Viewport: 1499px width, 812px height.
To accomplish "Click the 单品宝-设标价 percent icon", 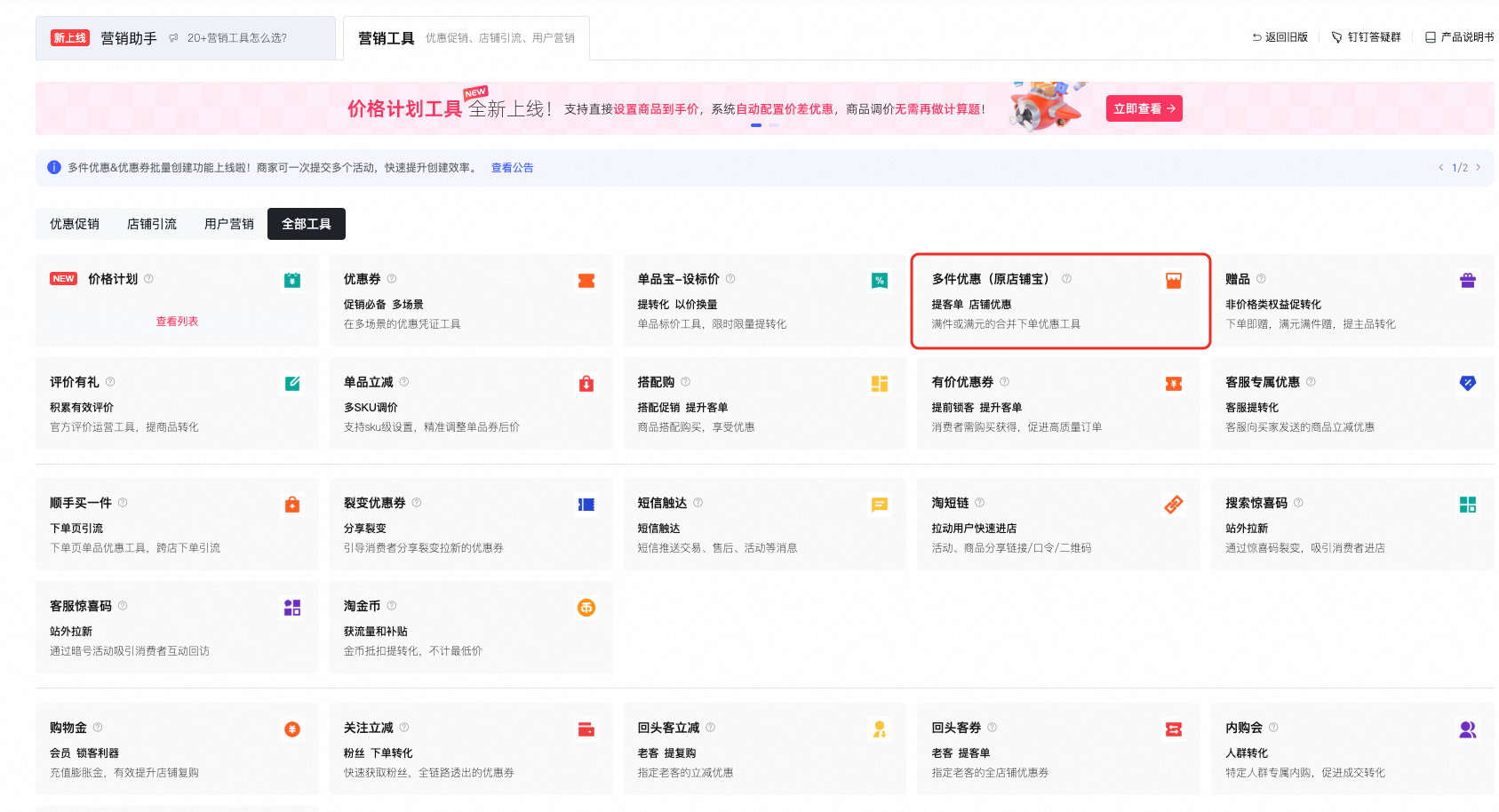I will coord(880,281).
